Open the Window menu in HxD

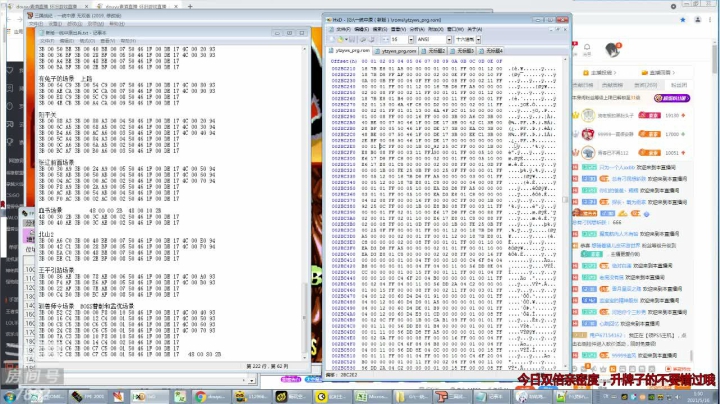[455, 29]
